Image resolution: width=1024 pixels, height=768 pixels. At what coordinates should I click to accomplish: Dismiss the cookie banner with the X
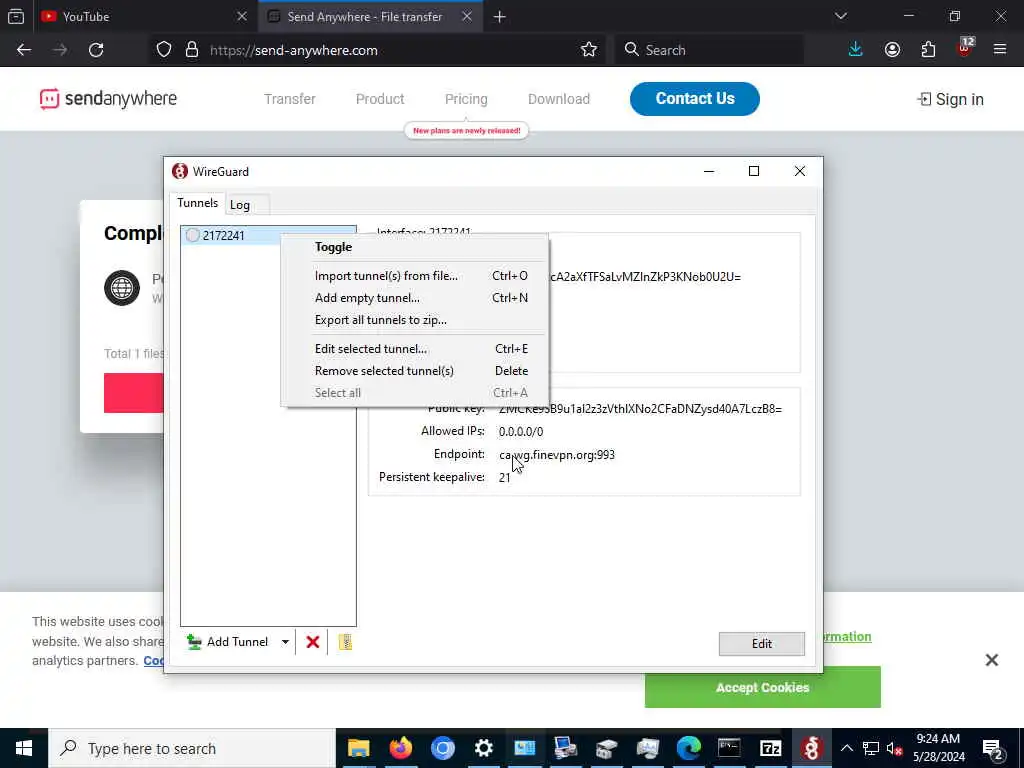pos(991,660)
